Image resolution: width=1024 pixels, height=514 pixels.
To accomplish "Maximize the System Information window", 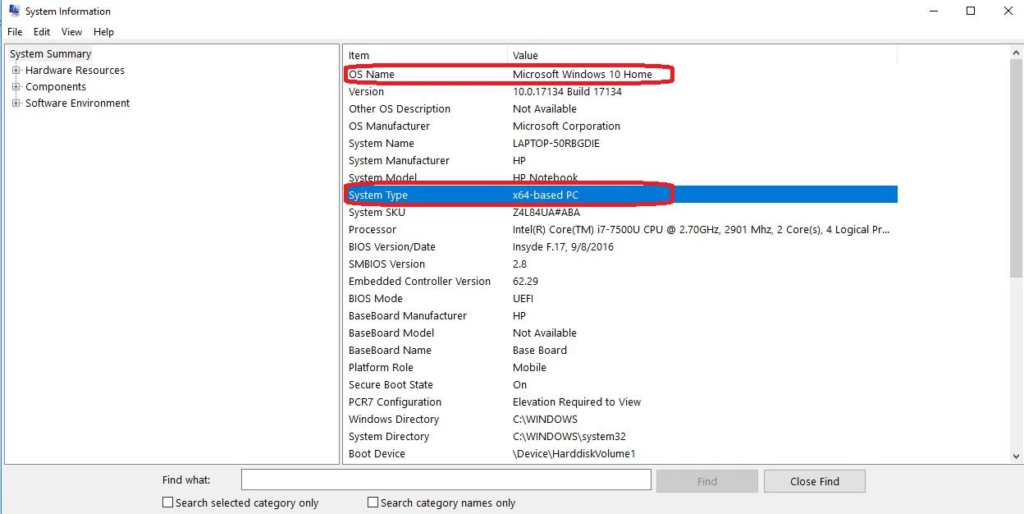I will [x=970, y=11].
